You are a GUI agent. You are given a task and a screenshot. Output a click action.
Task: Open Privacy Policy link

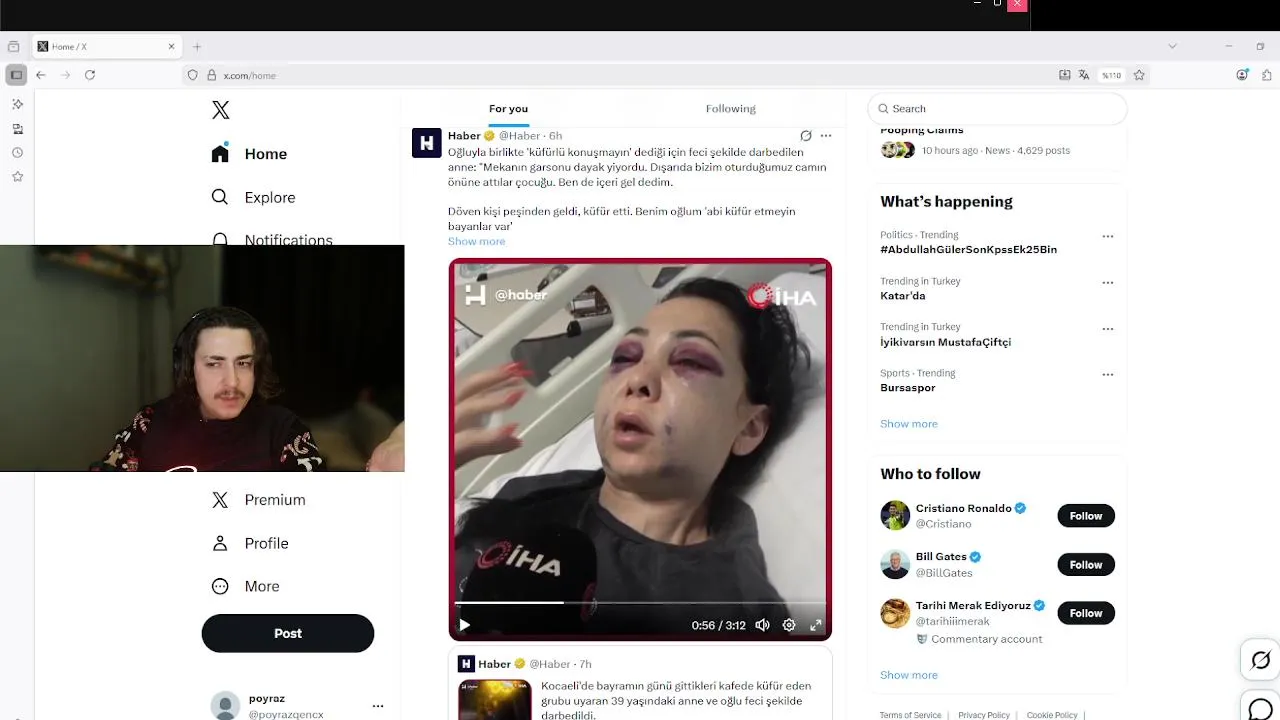point(984,715)
